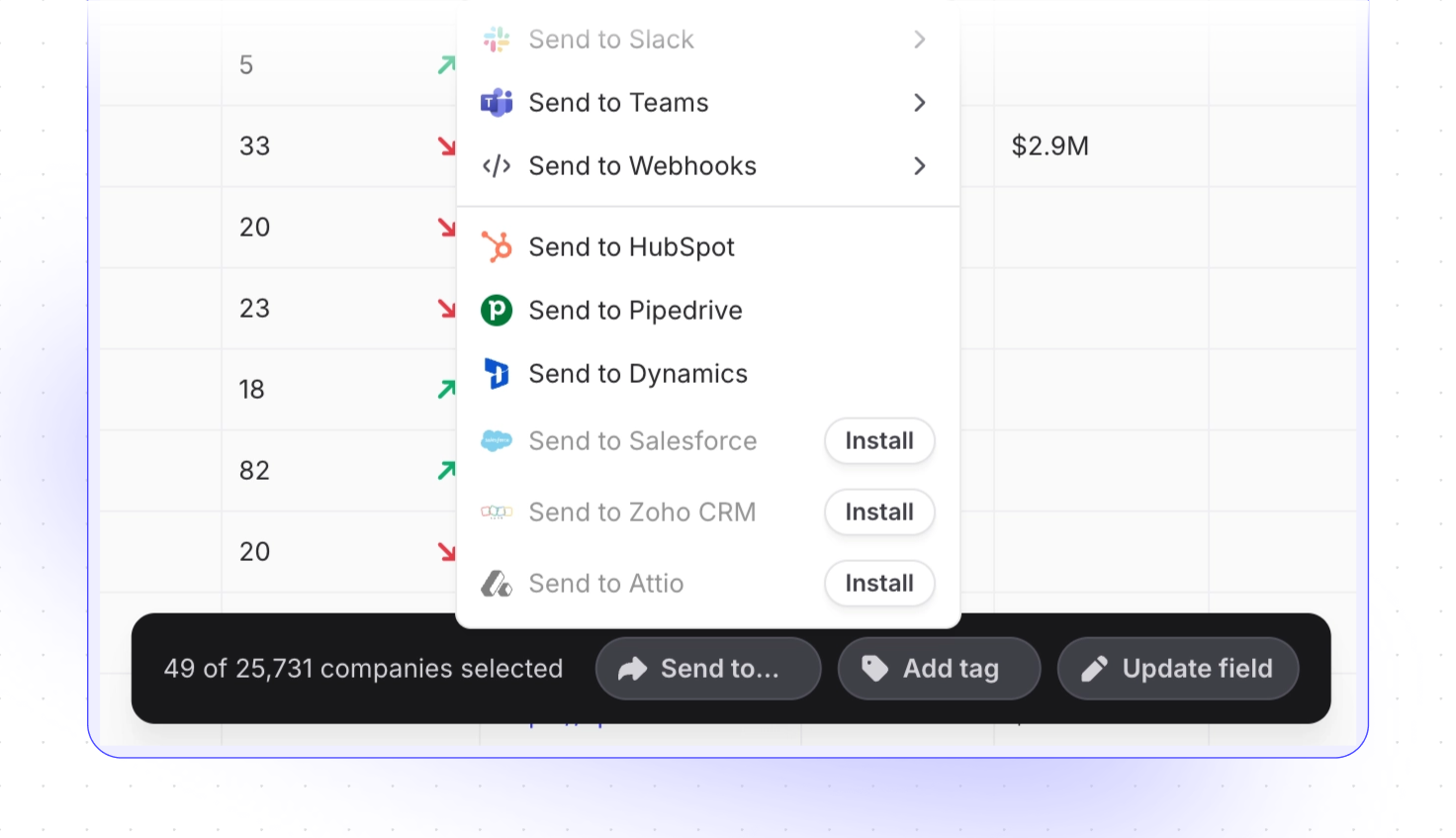Click the red down arrow beside 33
The image size is (1456, 838).
[x=447, y=146]
